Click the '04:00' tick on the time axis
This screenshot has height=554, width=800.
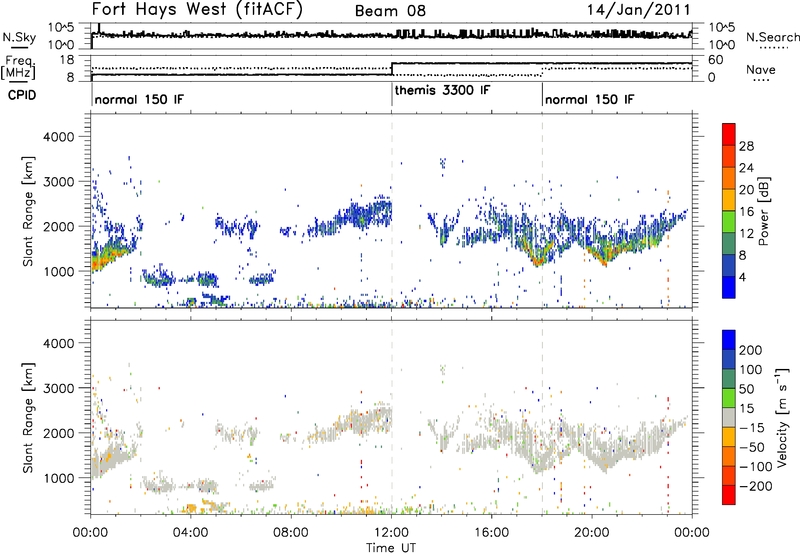tap(191, 532)
